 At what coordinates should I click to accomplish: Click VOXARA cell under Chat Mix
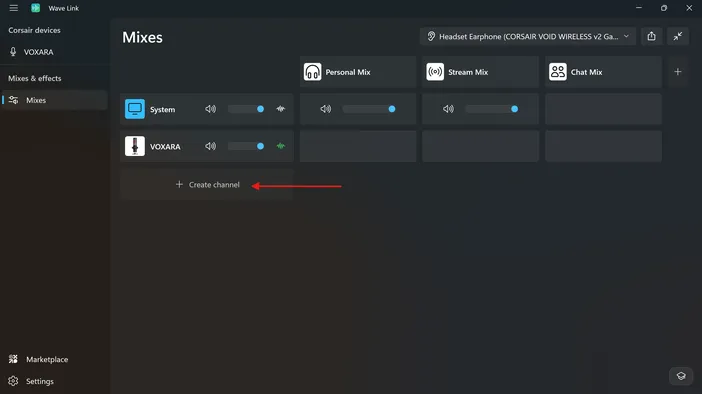[x=604, y=146]
